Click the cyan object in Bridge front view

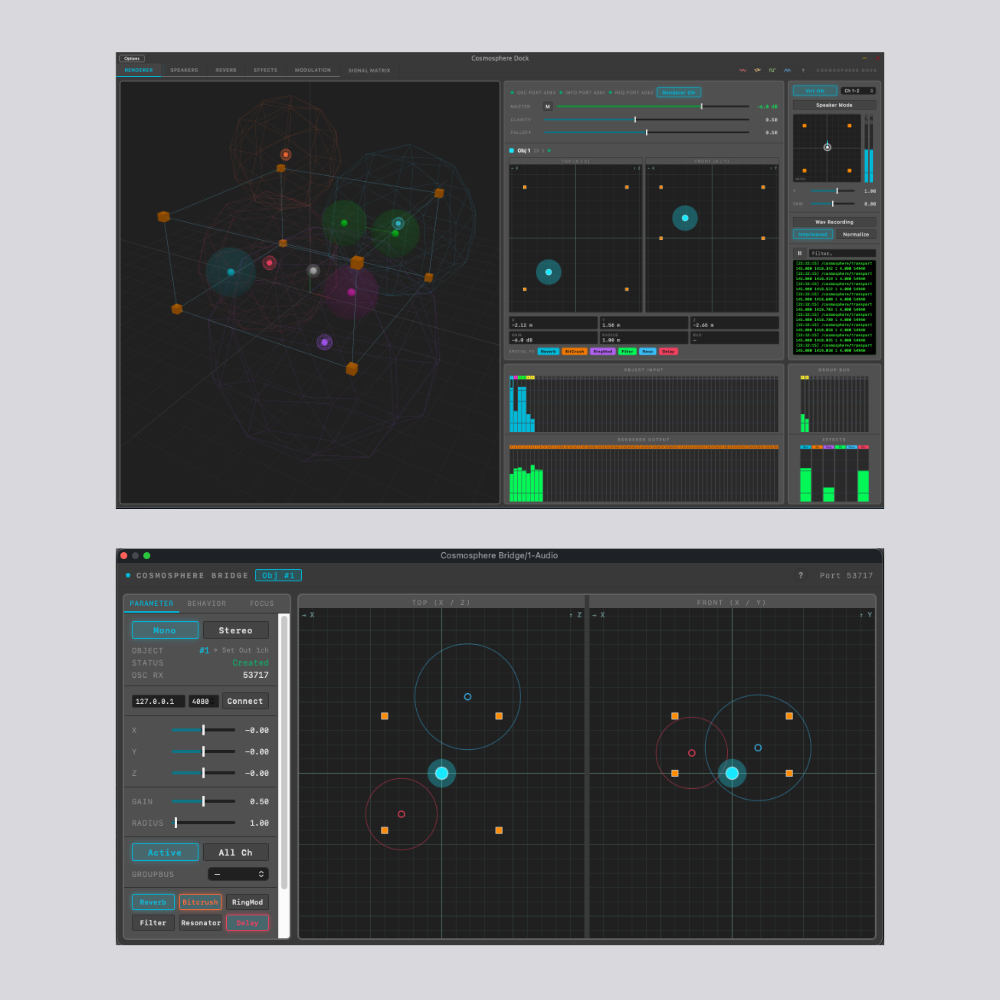click(732, 774)
